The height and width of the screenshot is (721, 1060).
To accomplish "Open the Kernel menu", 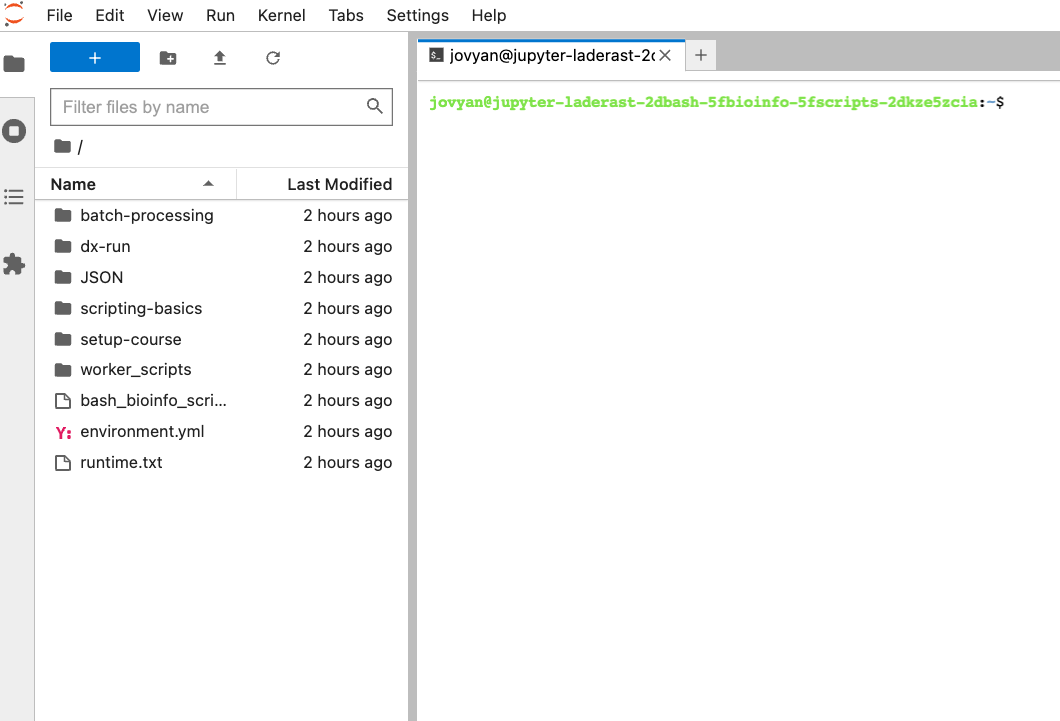I will 281,16.
